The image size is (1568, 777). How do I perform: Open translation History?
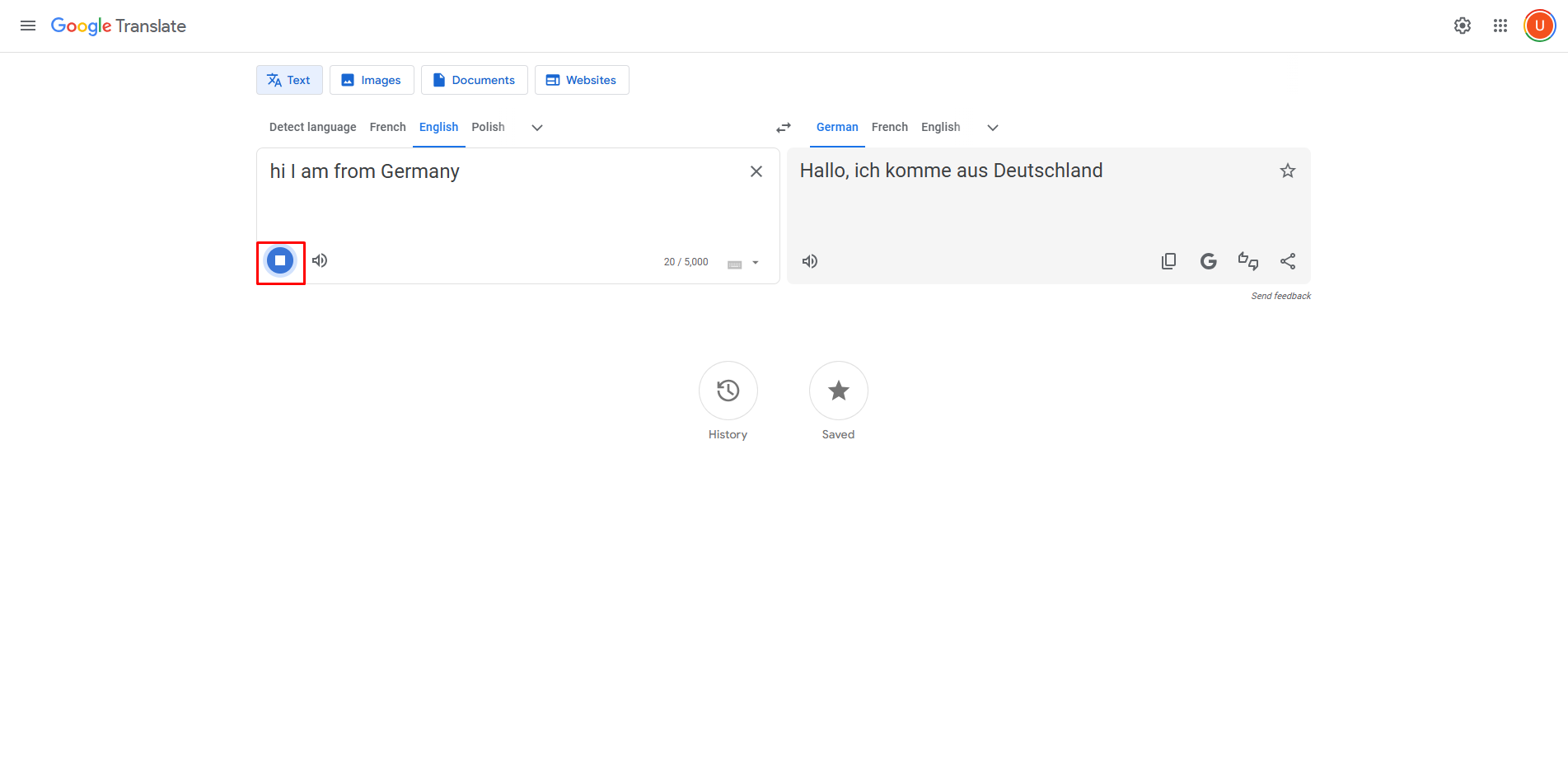[728, 390]
